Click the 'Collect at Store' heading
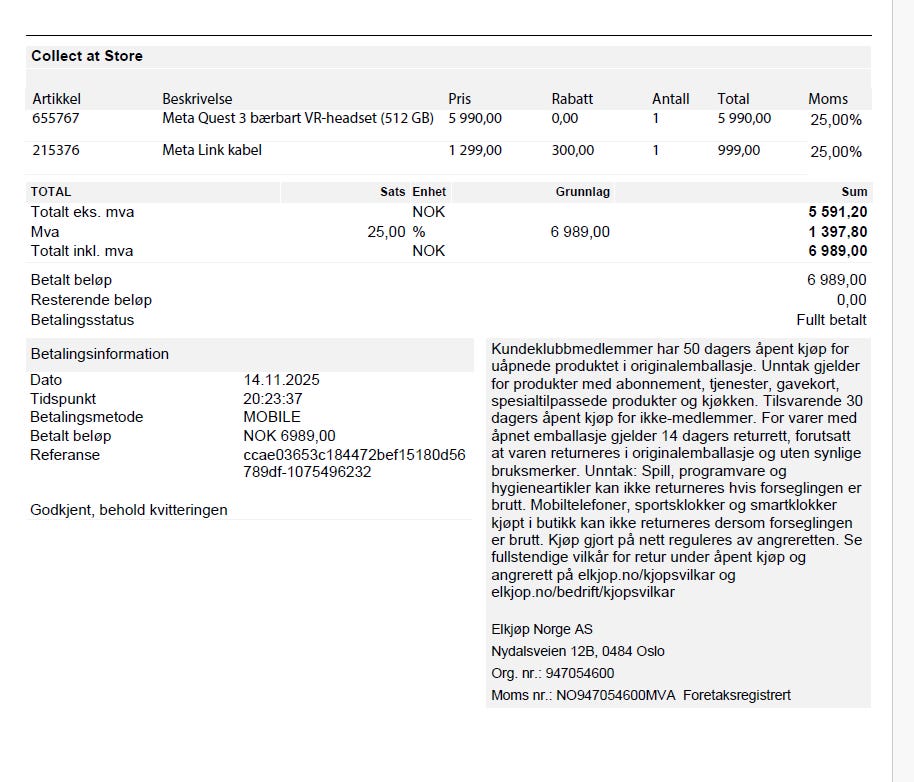The image size is (914, 782). 87,56
